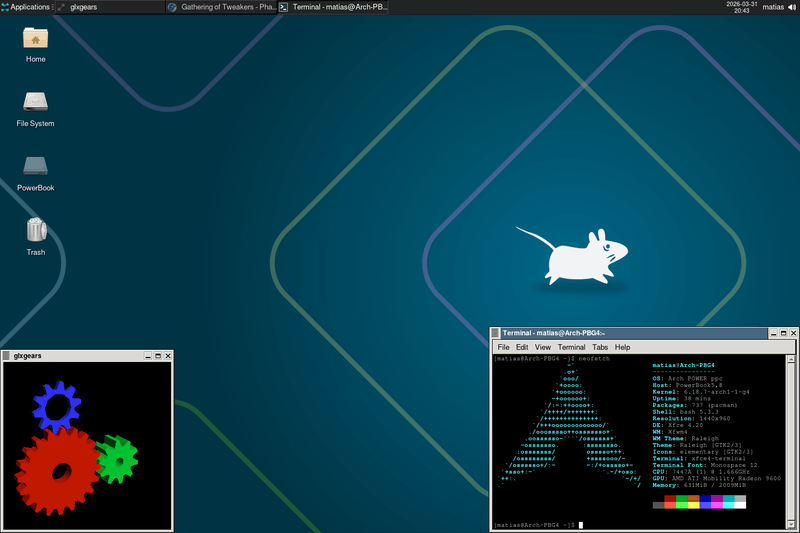Screen dimensions: 800x533
Task: Click the 'Host: PowerBook5,8' line
Action: pos(687,385)
